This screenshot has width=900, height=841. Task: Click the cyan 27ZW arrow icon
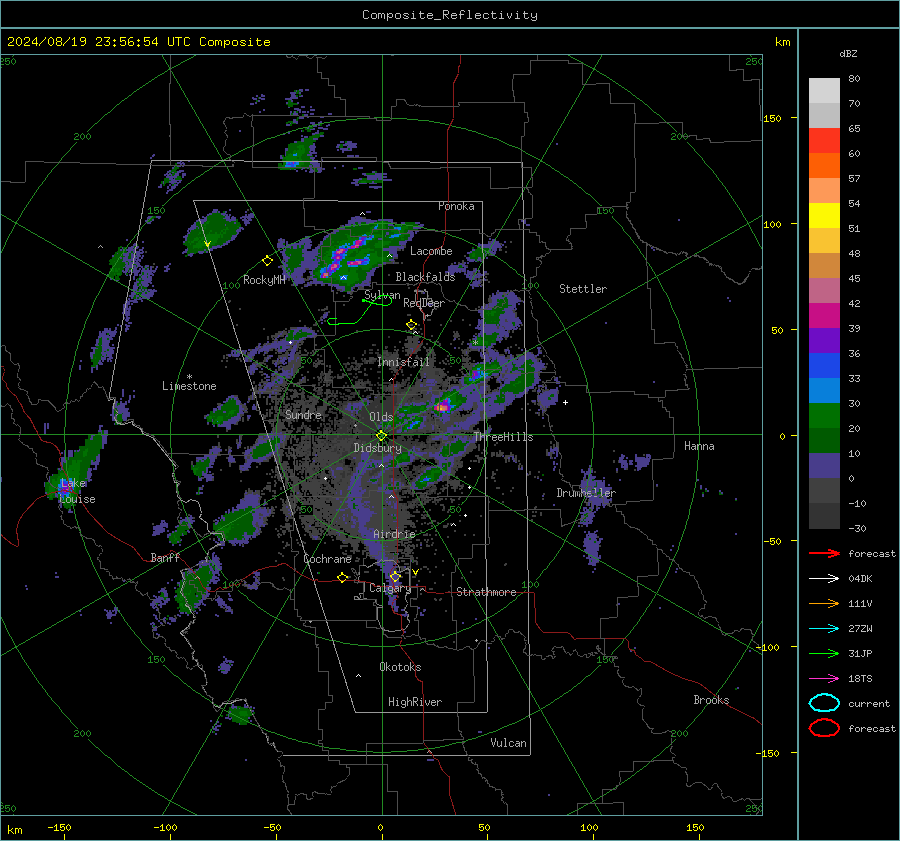pyautogui.click(x=824, y=629)
